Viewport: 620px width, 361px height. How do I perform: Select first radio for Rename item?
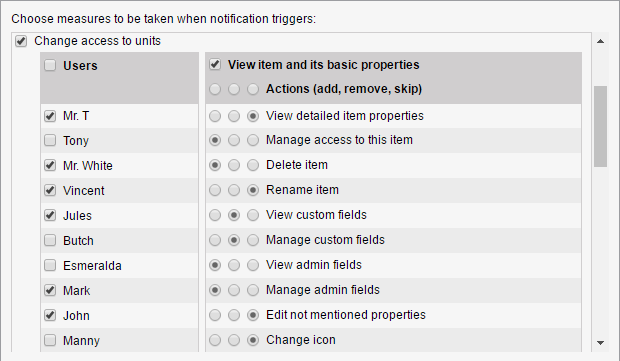tap(215, 190)
